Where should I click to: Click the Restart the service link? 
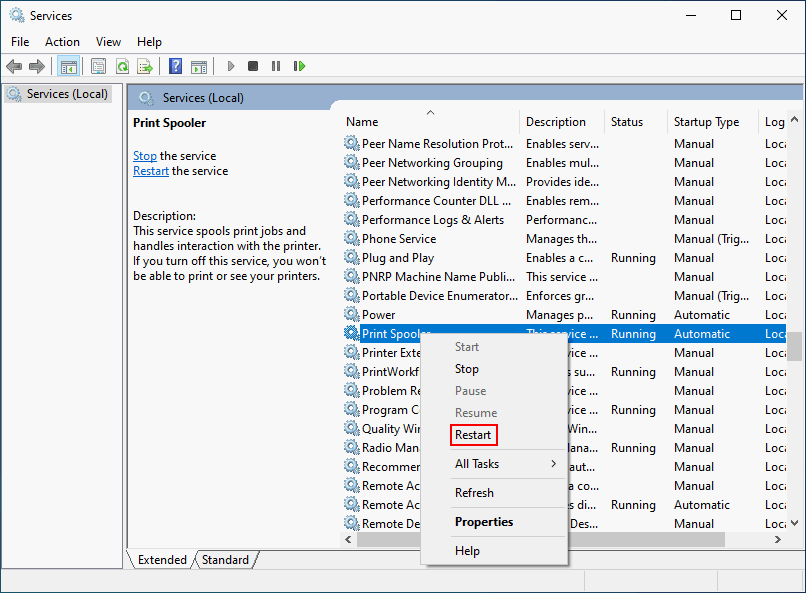pos(151,171)
